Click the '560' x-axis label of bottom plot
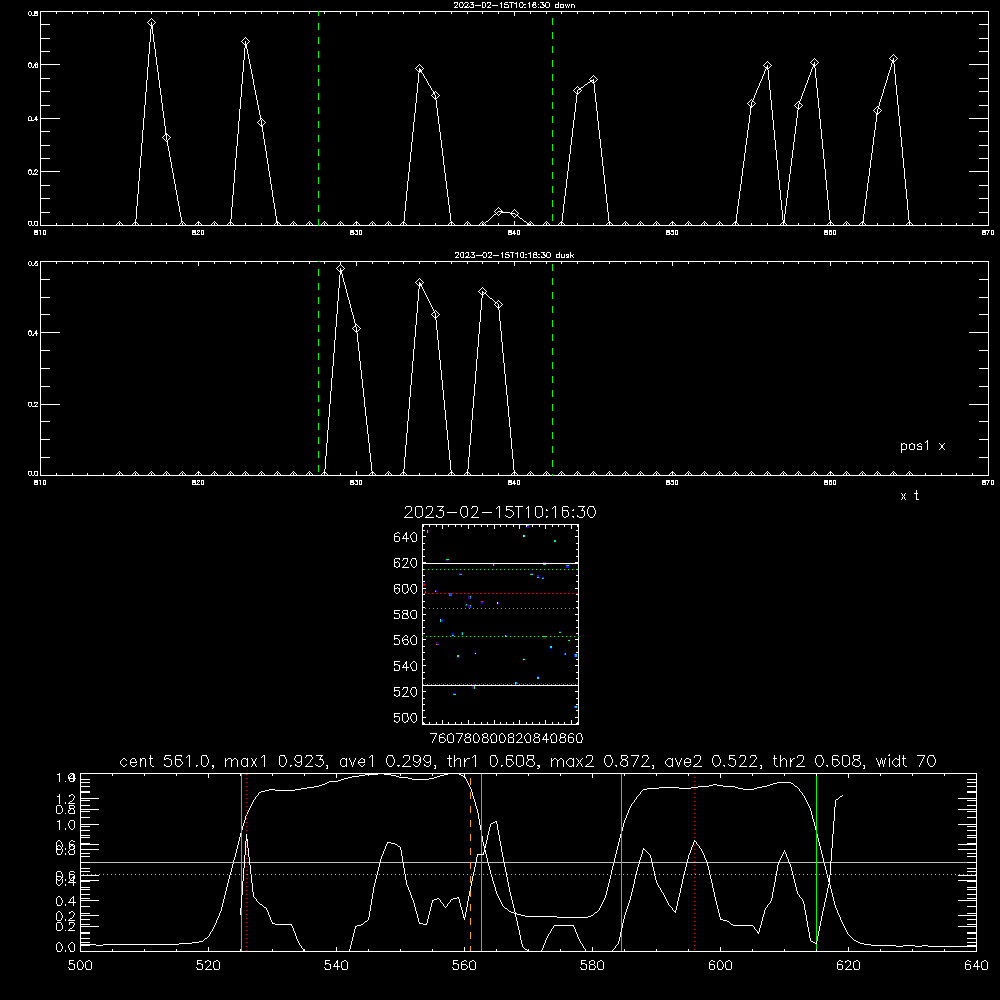This screenshot has width=1000, height=1000. tap(464, 966)
